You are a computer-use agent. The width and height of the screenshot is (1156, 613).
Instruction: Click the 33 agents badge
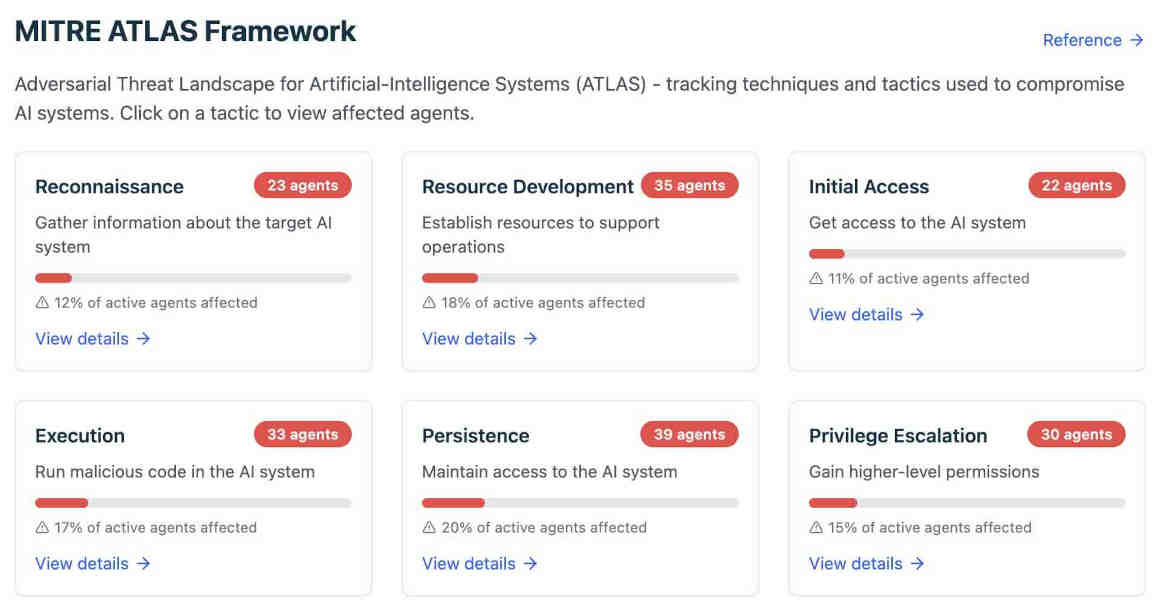303,434
